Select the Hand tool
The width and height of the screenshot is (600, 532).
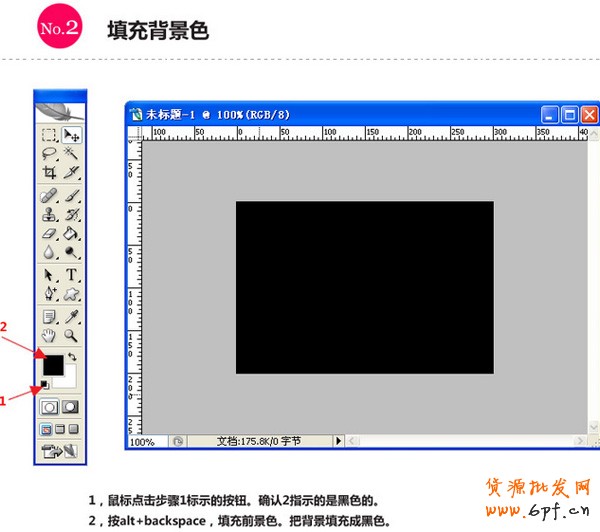(48, 336)
